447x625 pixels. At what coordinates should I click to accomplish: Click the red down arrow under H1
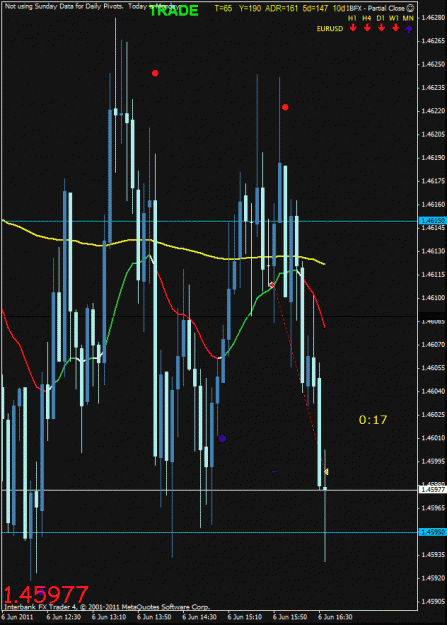point(353,28)
